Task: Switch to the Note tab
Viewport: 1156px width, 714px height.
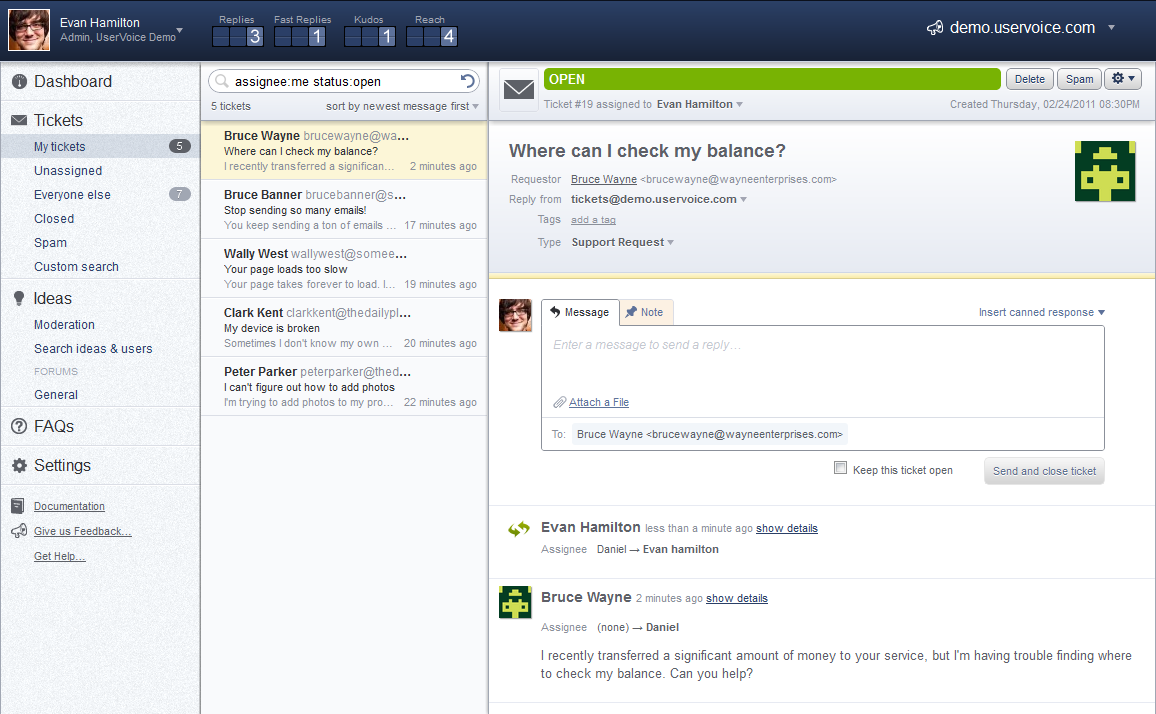Action: coord(645,312)
